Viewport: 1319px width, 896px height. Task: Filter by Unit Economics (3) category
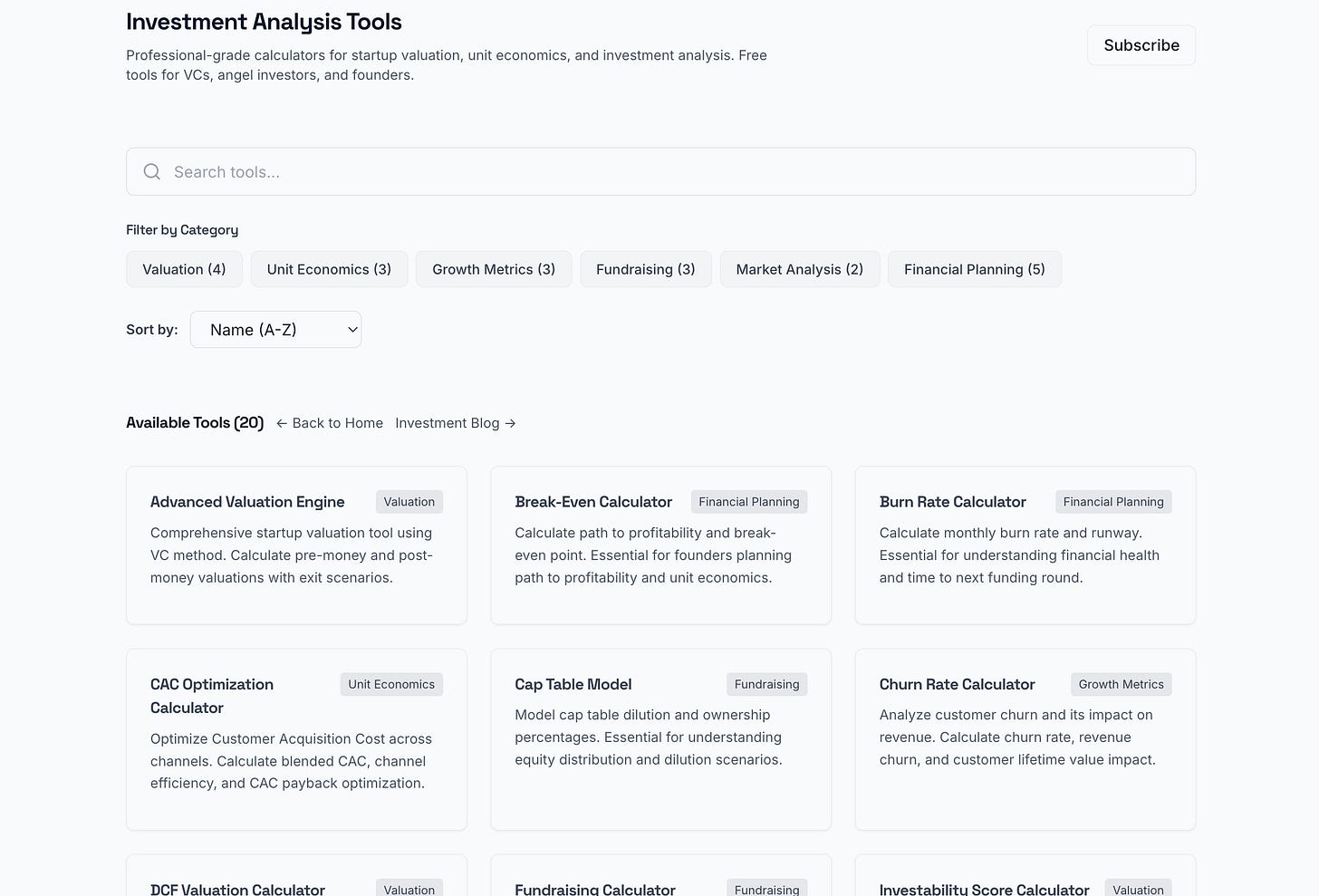[329, 269]
